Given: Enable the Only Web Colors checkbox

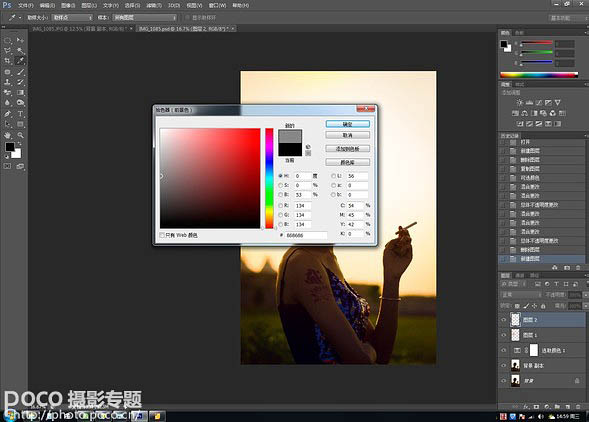Looking at the screenshot, I should coord(162,235).
